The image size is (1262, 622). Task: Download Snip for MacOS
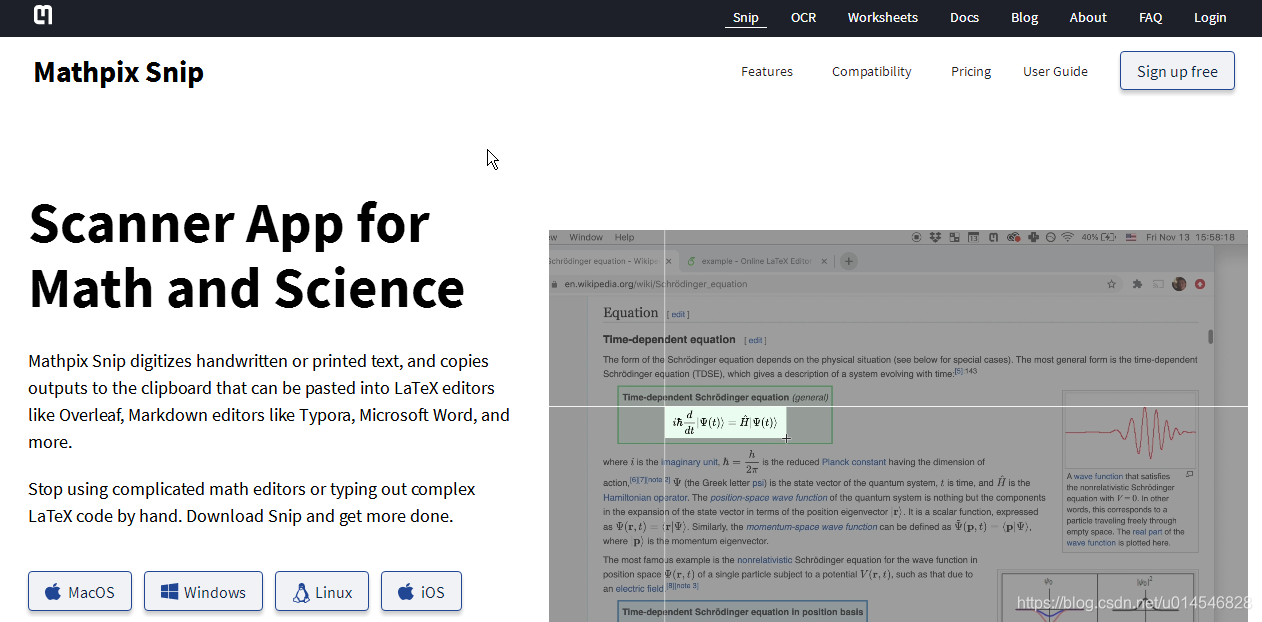point(80,591)
